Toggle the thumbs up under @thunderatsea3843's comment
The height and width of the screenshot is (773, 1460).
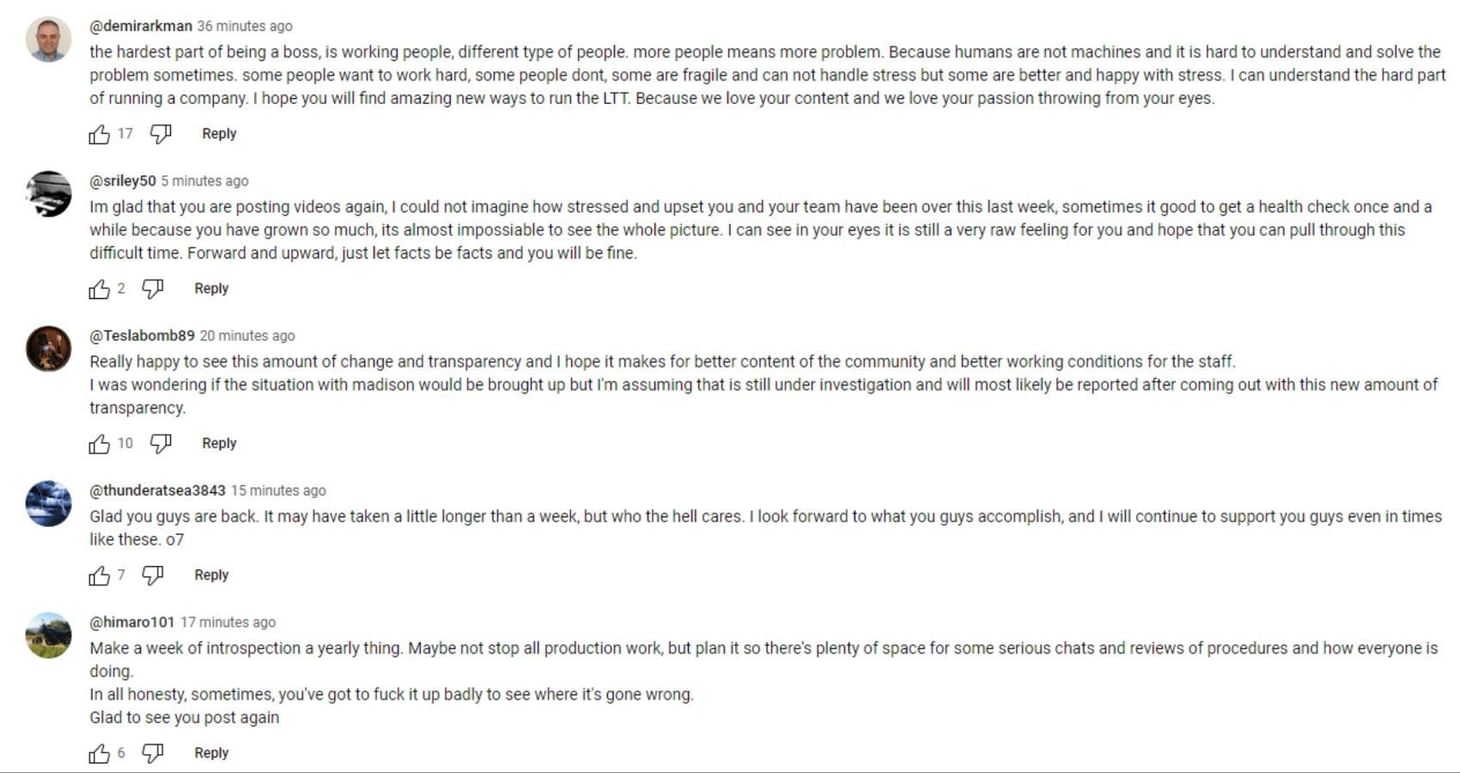(x=98, y=575)
